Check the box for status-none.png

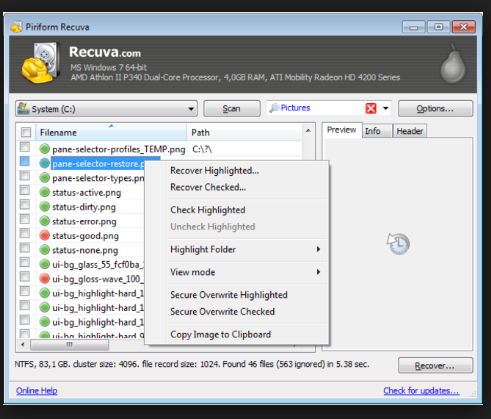click(25, 248)
